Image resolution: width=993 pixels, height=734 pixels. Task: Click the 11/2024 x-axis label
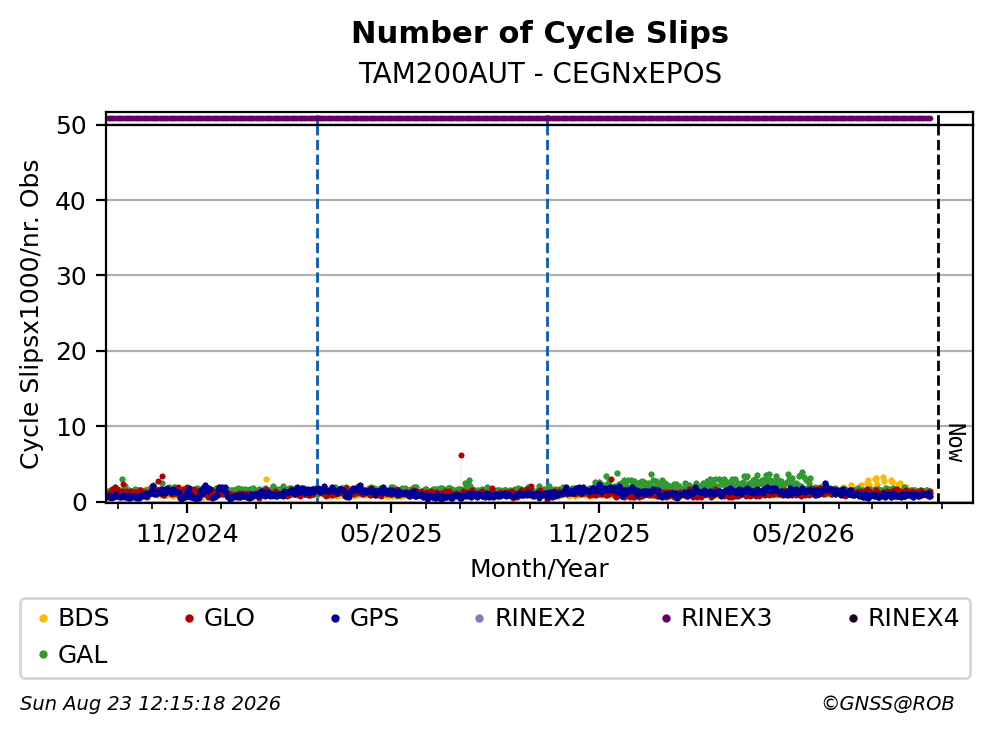point(187,534)
